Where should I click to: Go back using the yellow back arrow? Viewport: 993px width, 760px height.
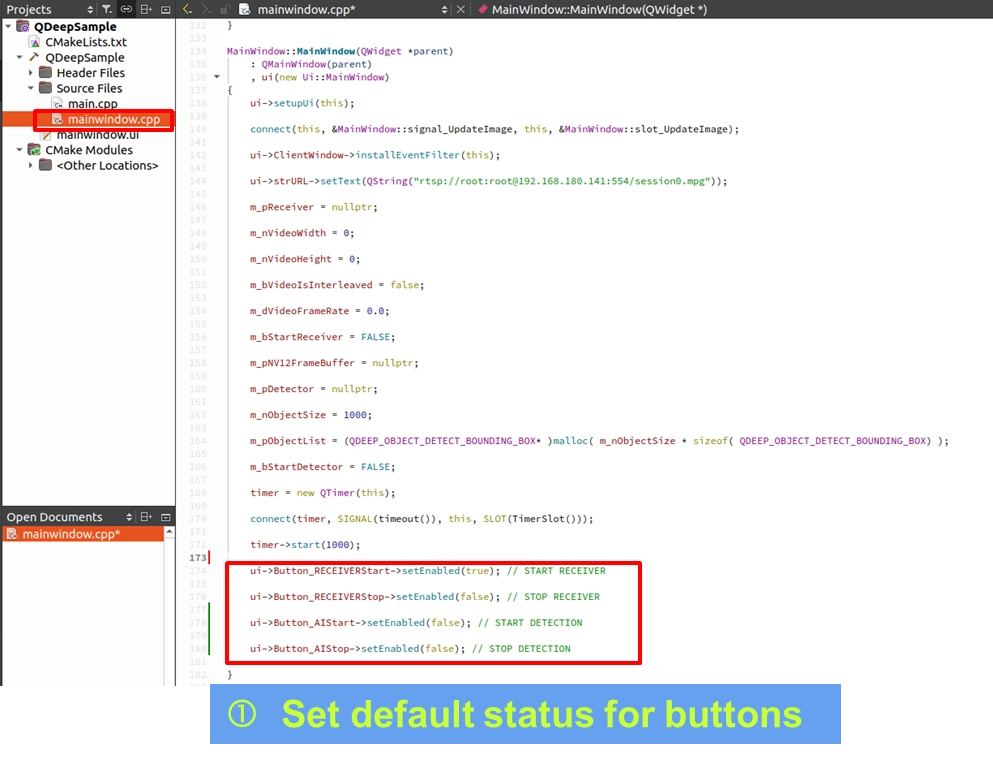tap(187, 10)
